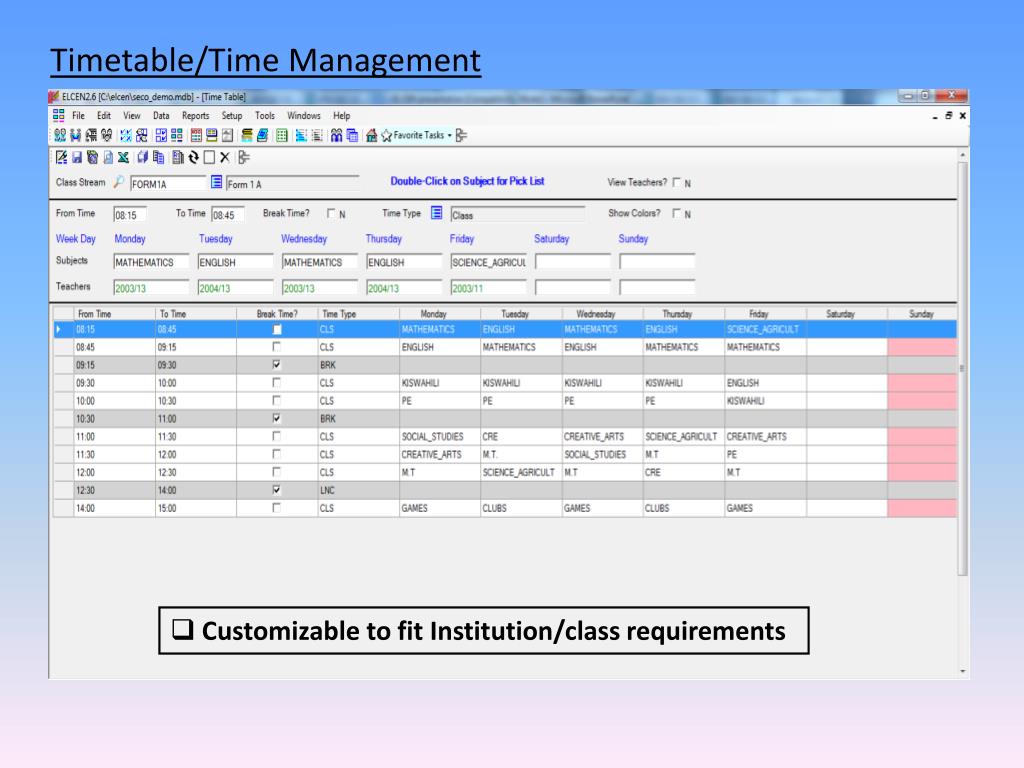The image size is (1024, 768).
Task: Open the Favorite Tasks dropdown arrow
Action: (449, 135)
